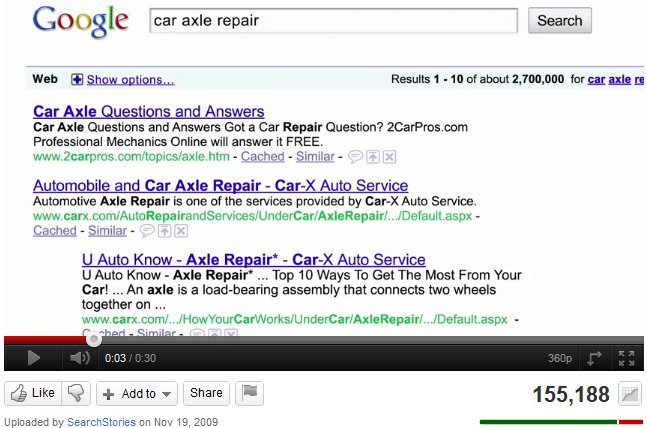Click the video progress scrubber handle

pos(94,340)
